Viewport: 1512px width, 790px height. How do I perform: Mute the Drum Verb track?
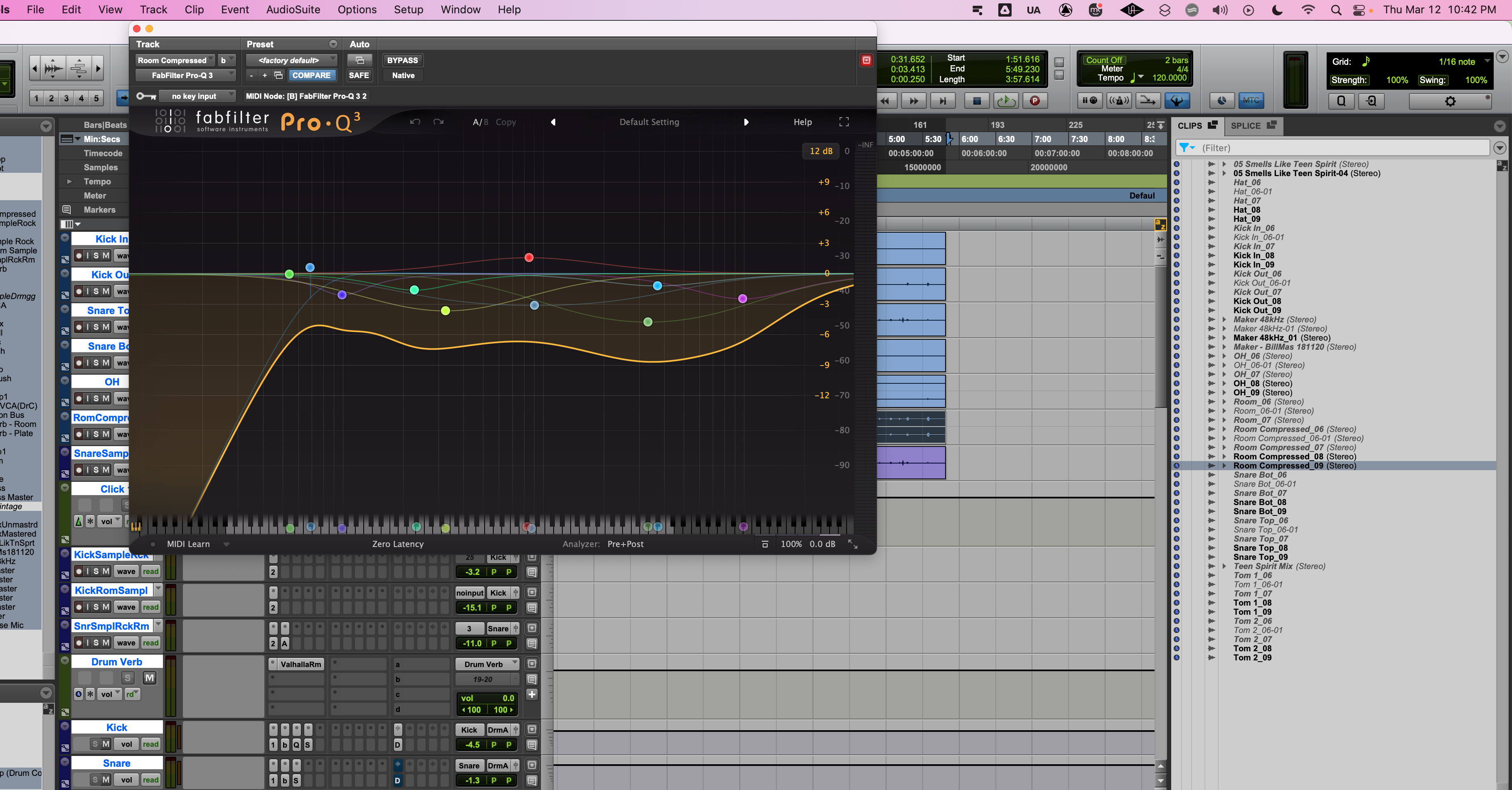150,678
